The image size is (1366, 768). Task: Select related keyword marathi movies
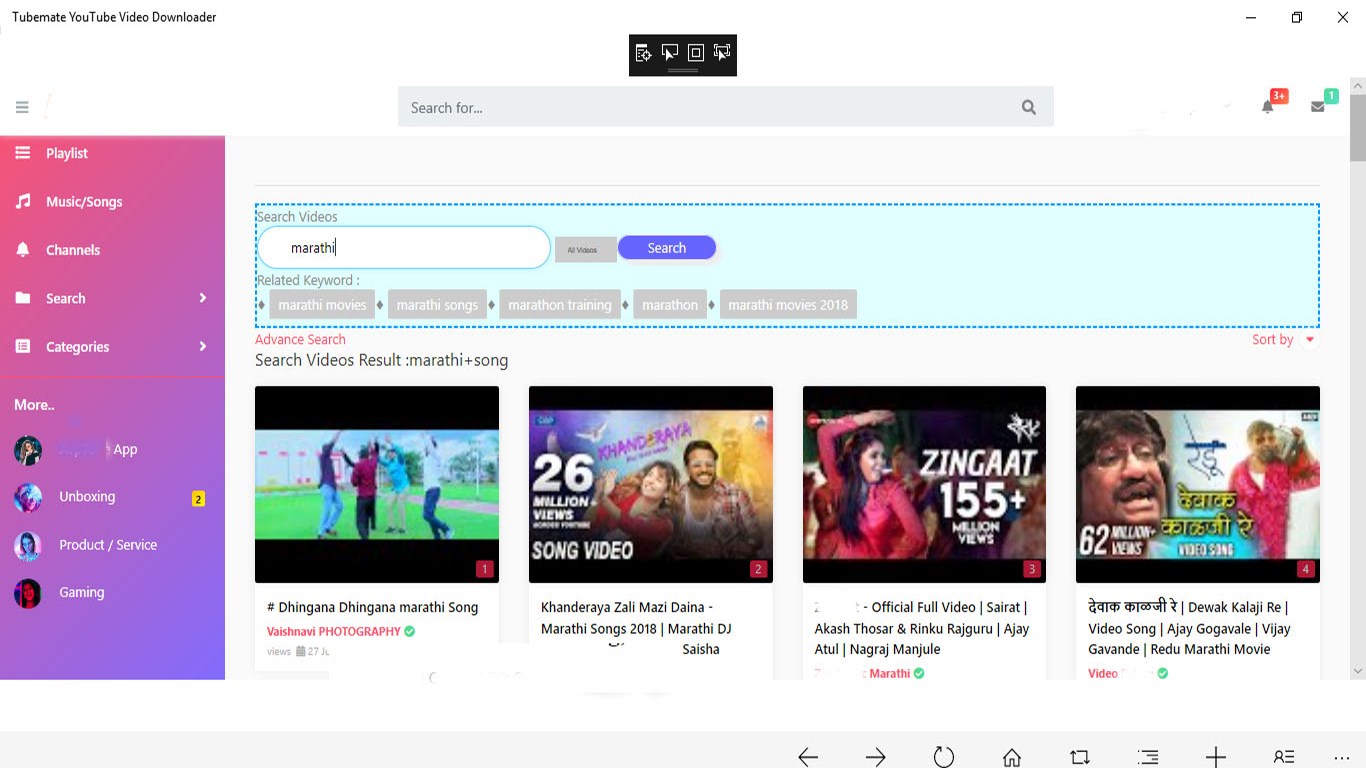pyautogui.click(x=322, y=305)
